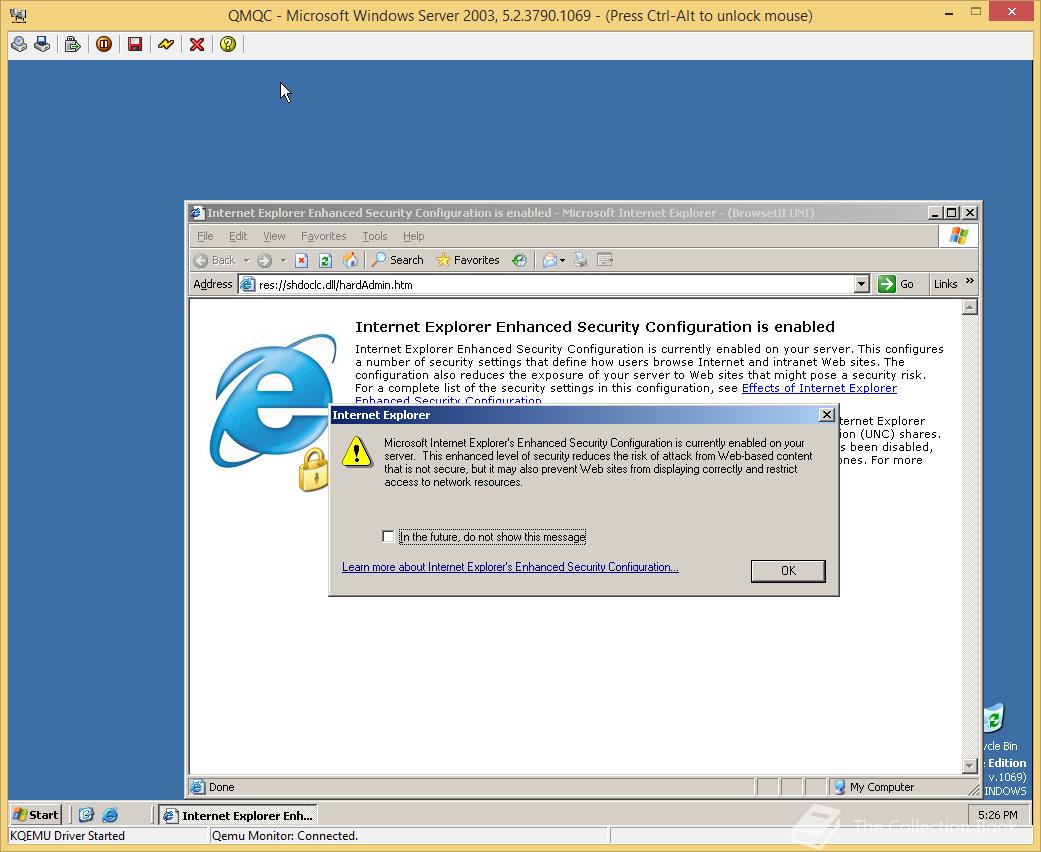Open the Help menu
Screen dimensions: 1041x852
coord(413,236)
